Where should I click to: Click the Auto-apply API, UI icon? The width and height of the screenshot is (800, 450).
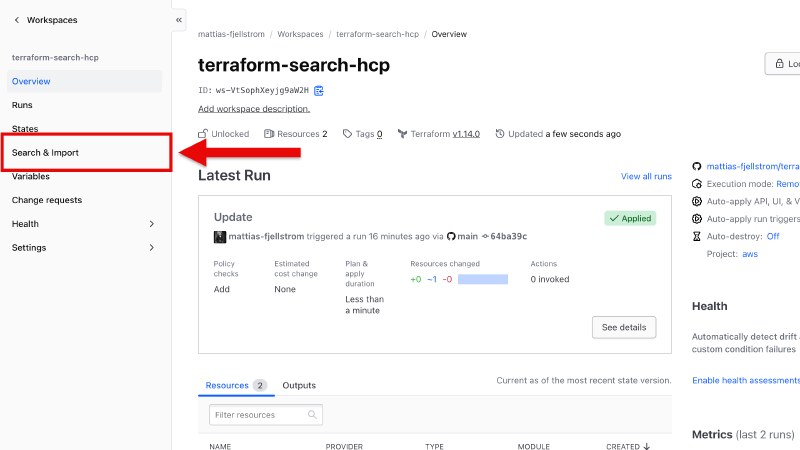point(697,201)
